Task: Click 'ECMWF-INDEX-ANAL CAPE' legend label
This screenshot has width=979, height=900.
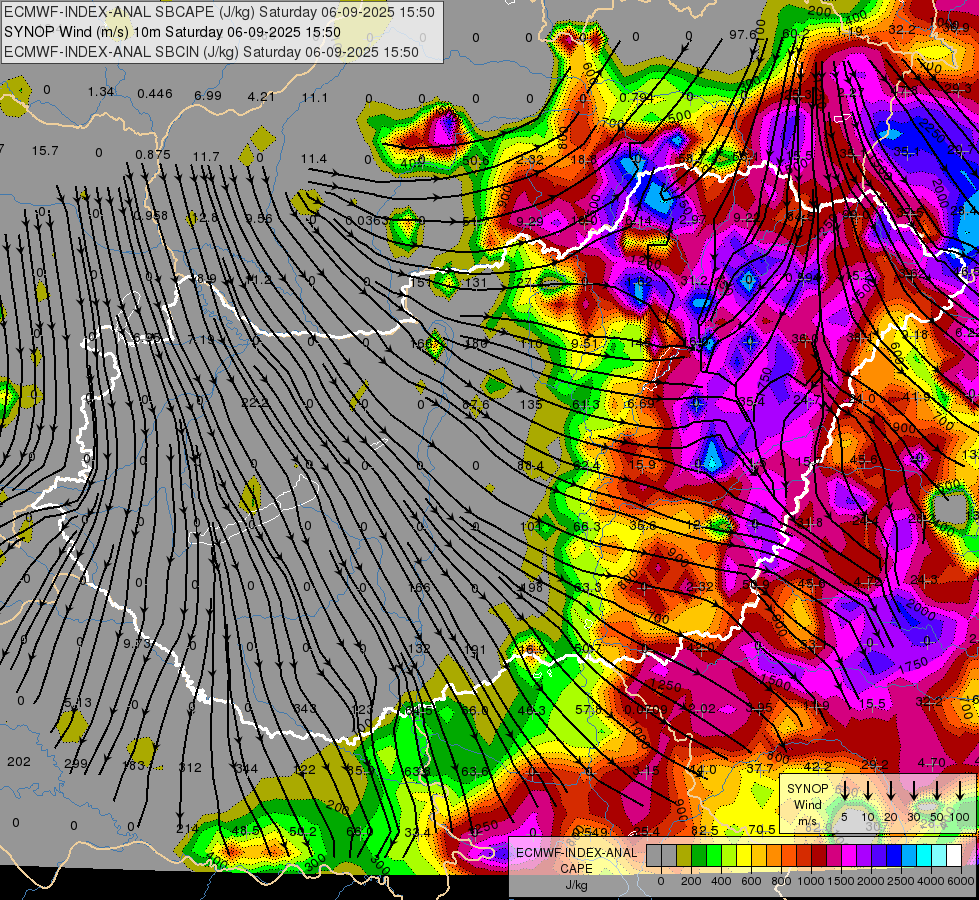Action: coord(576,861)
